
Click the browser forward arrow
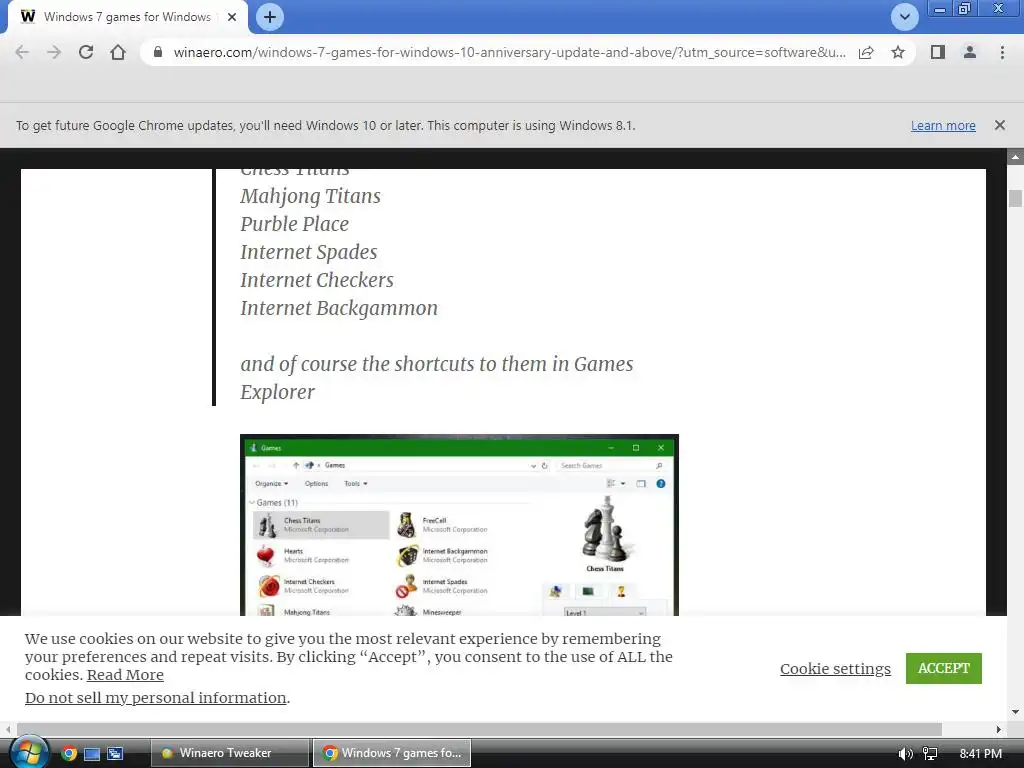54,53
